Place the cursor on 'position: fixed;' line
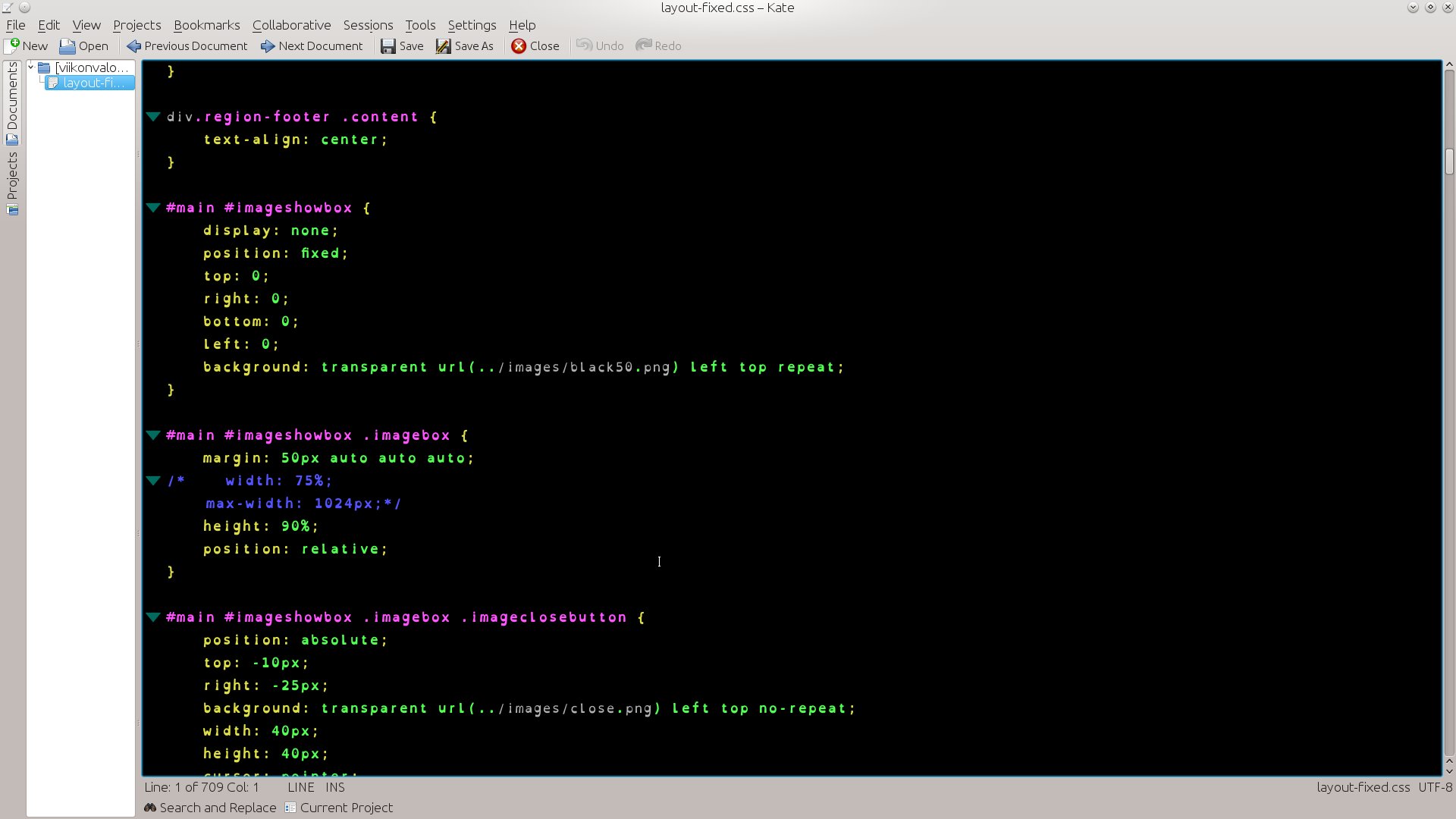This screenshot has height=819, width=1456. click(275, 253)
